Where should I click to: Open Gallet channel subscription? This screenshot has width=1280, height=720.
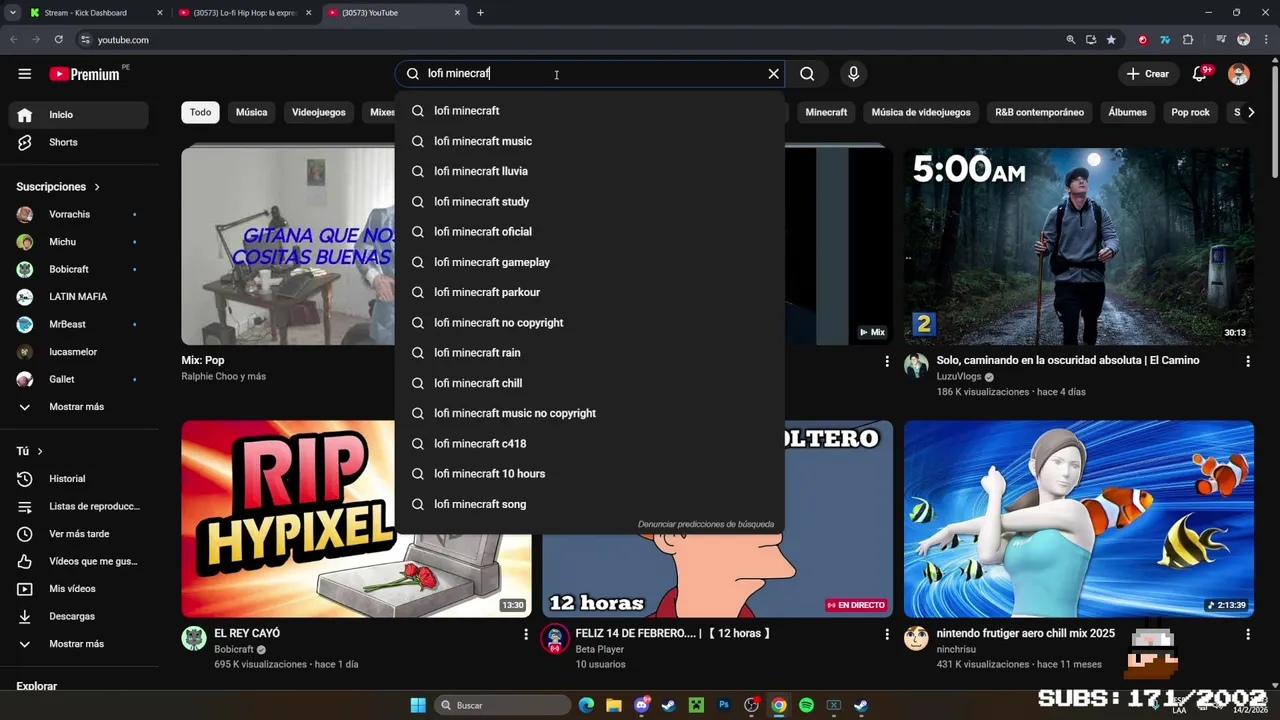(x=78, y=379)
